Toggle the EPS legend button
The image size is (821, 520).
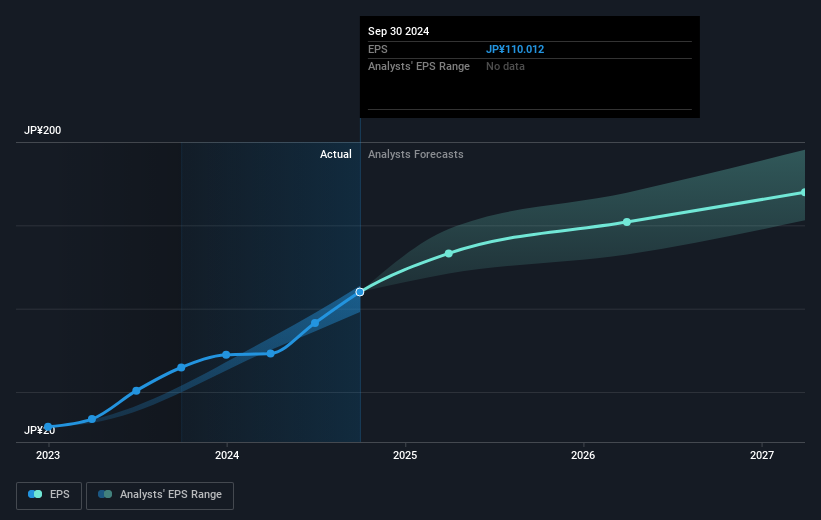click(x=49, y=495)
